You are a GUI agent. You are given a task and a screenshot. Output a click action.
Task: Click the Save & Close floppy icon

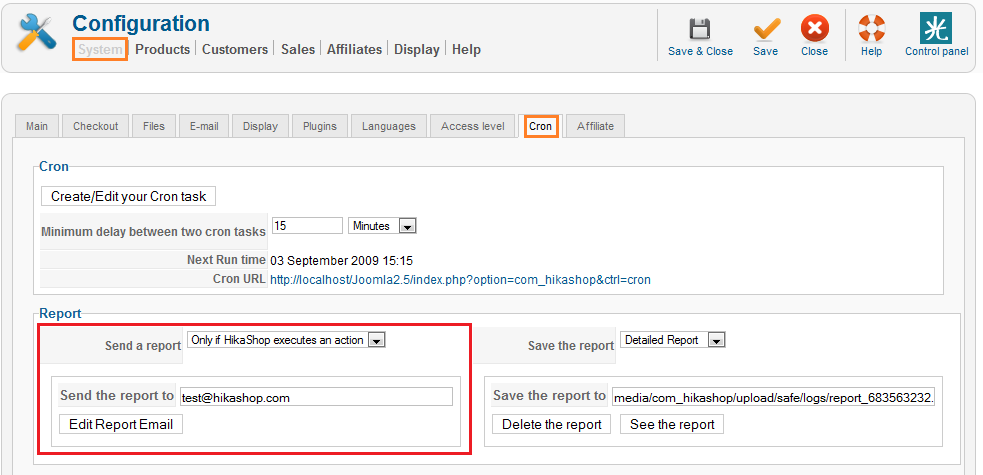click(700, 29)
